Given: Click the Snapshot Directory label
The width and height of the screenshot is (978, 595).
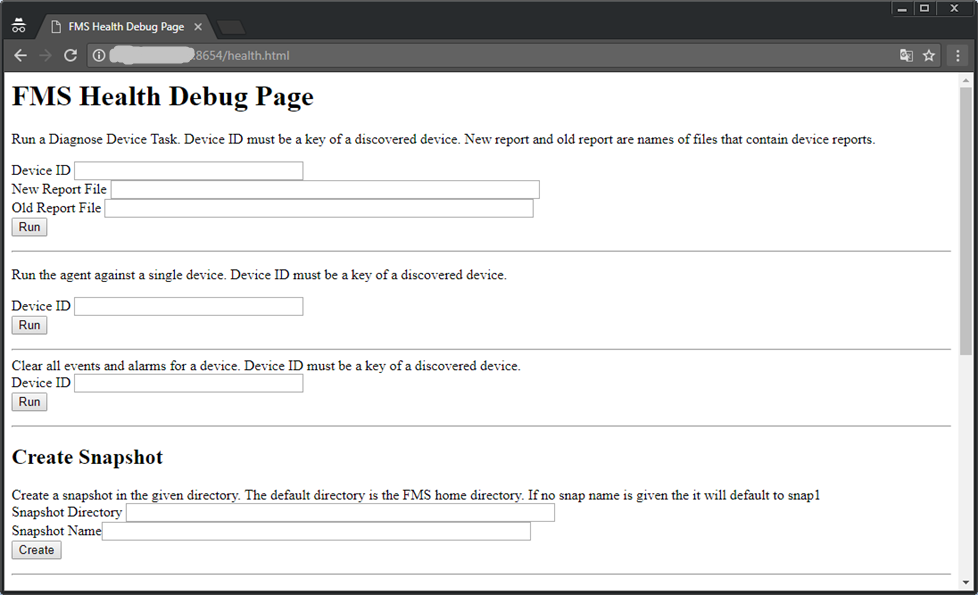Looking at the screenshot, I should [x=67, y=512].
